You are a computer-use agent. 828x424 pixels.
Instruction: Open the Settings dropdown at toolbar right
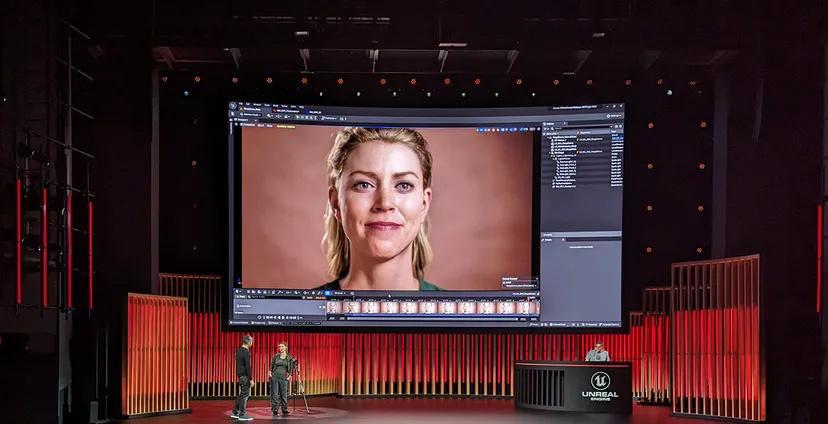614,116
